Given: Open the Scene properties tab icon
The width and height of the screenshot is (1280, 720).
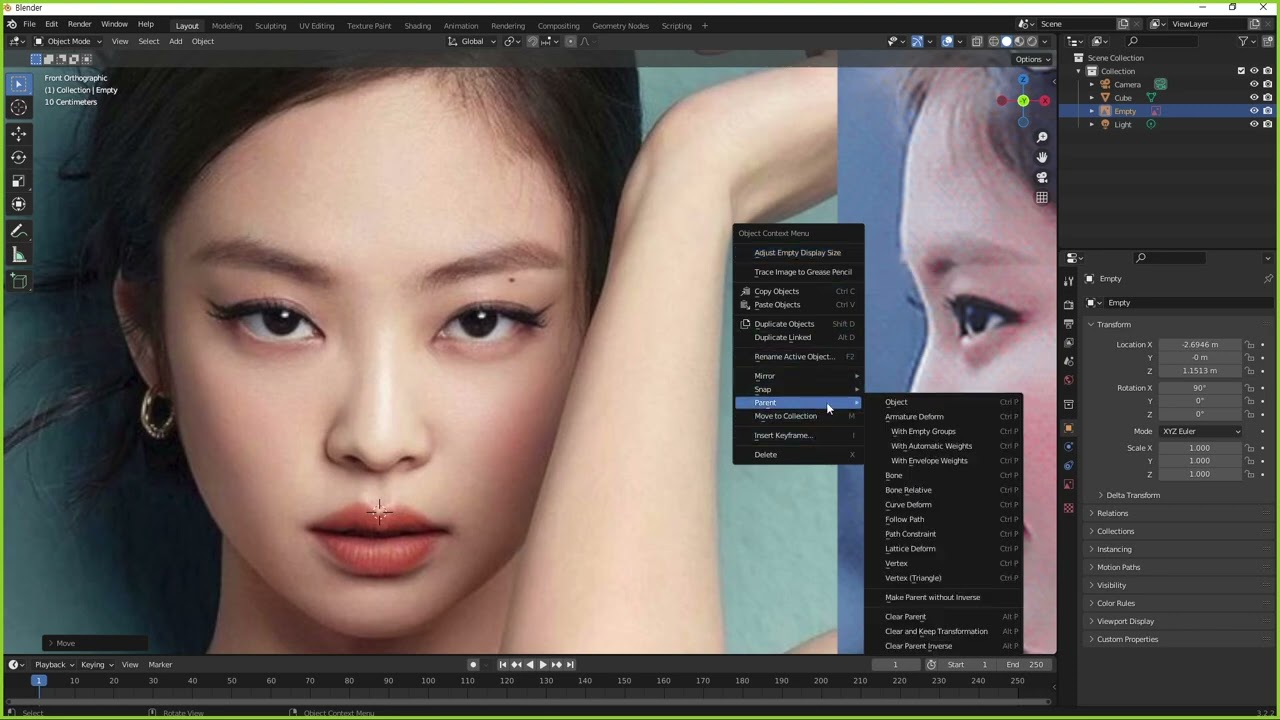Looking at the screenshot, I should [x=1068, y=361].
